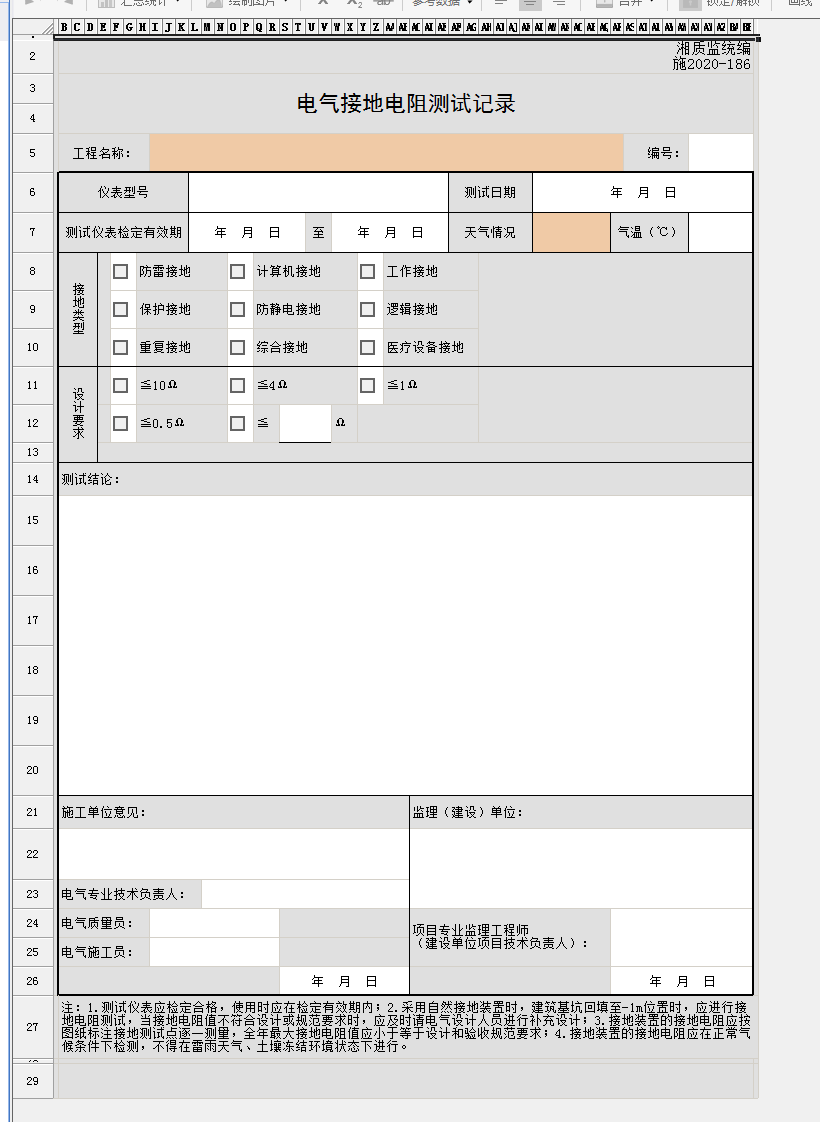The width and height of the screenshot is (820, 1122).
Task: Select the validity end date after 至
Action: click(x=390, y=233)
